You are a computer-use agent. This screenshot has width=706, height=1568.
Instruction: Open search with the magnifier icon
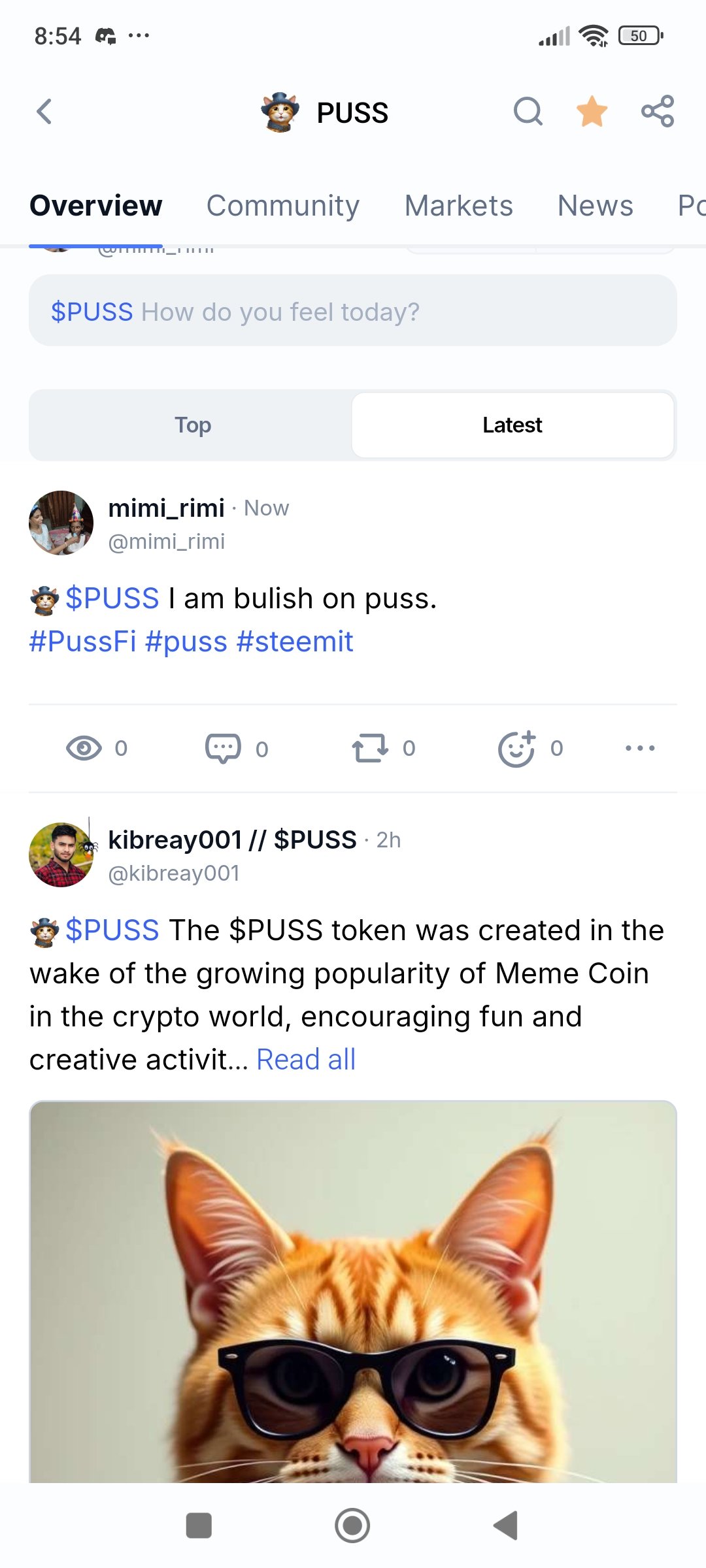(528, 112)
